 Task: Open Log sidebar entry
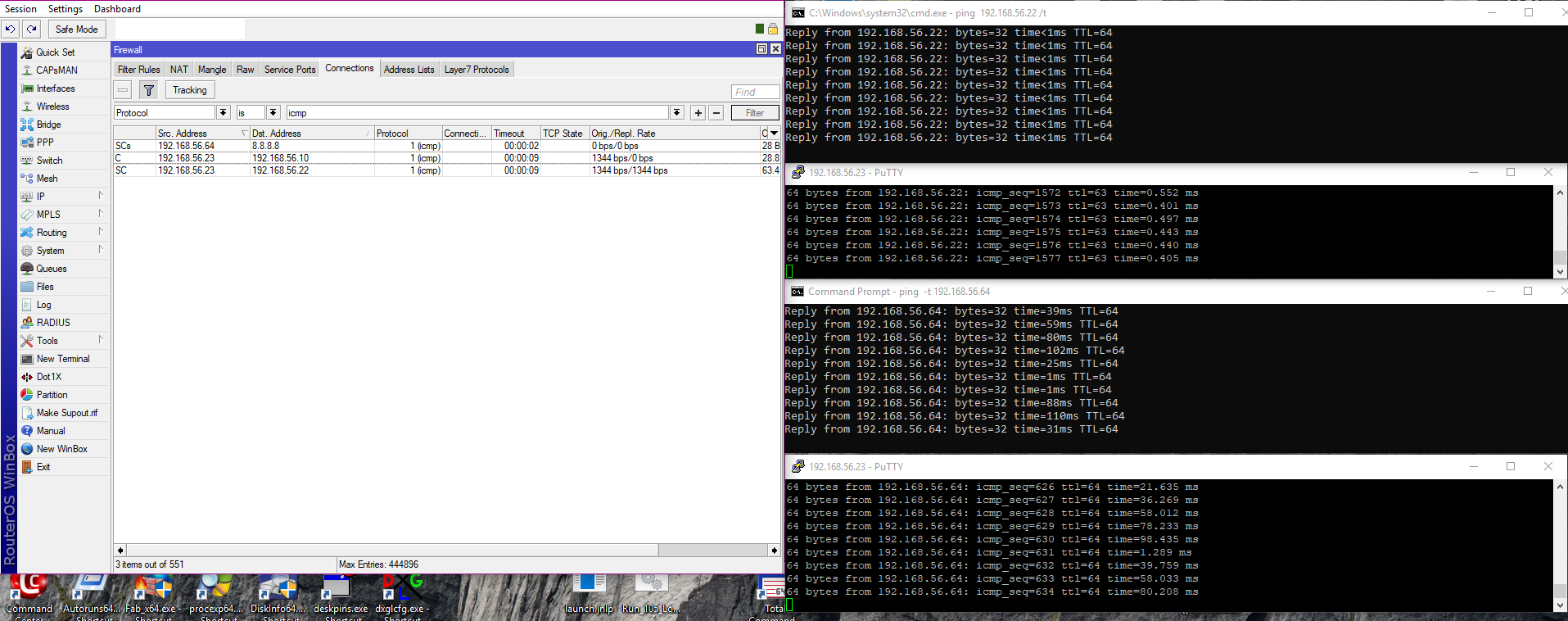coord(43,305)
